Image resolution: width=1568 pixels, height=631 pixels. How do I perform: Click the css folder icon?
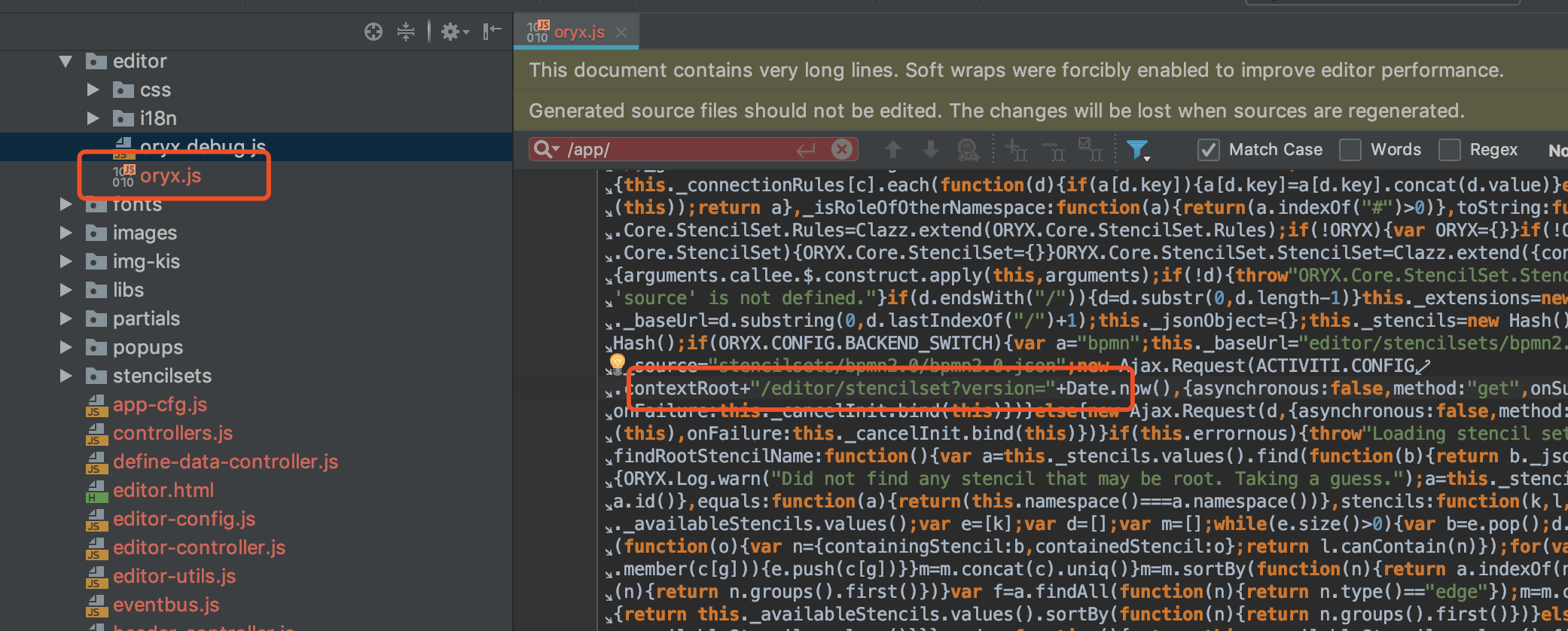tap(123, 90)
